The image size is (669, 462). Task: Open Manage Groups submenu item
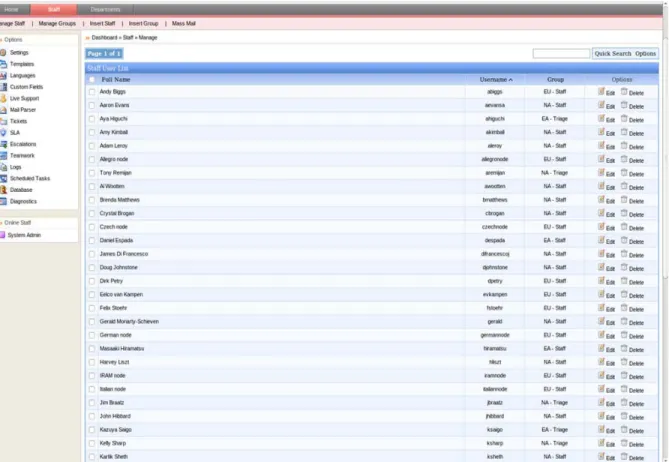coord(57,23)
